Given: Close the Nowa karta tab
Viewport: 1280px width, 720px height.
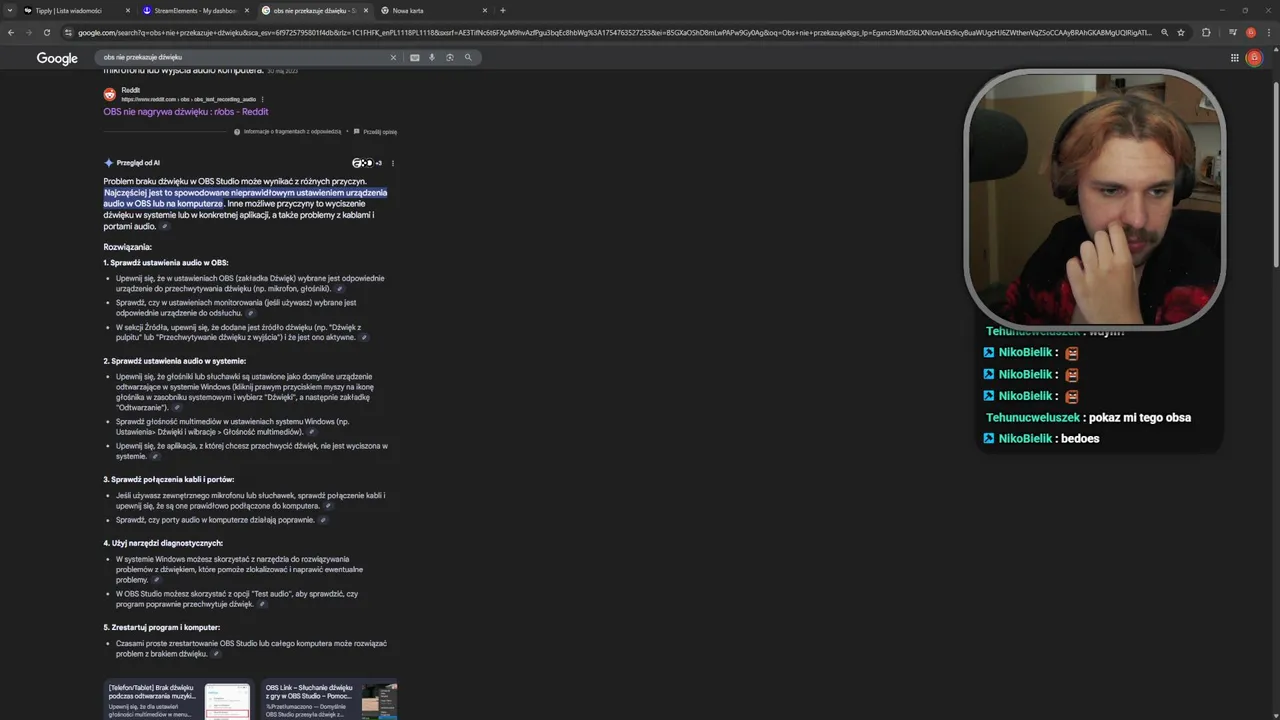Looking at the screenshot, I should pyautogui.click(x=485, y=10).
